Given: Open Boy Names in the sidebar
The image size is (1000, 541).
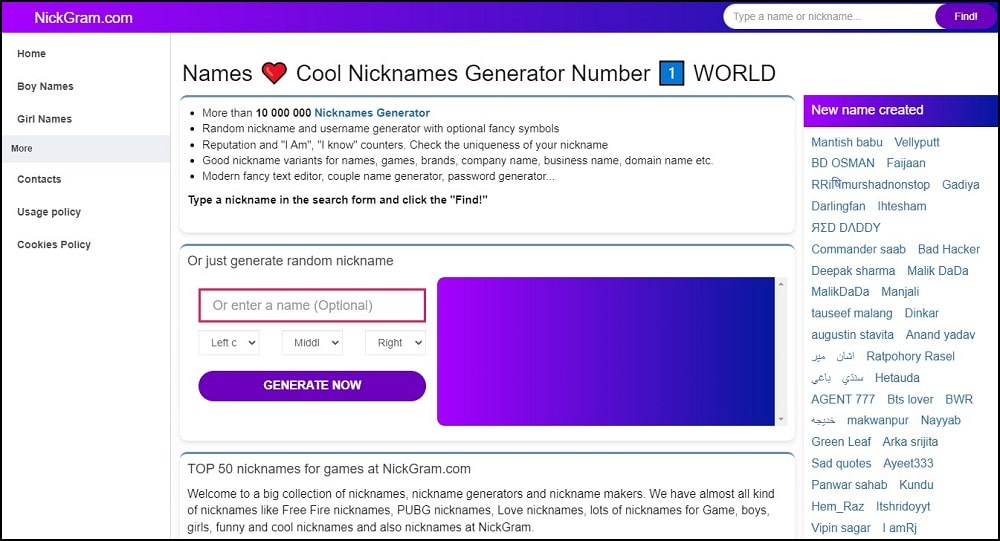Looking at the screenshot, I should point(45,86).
